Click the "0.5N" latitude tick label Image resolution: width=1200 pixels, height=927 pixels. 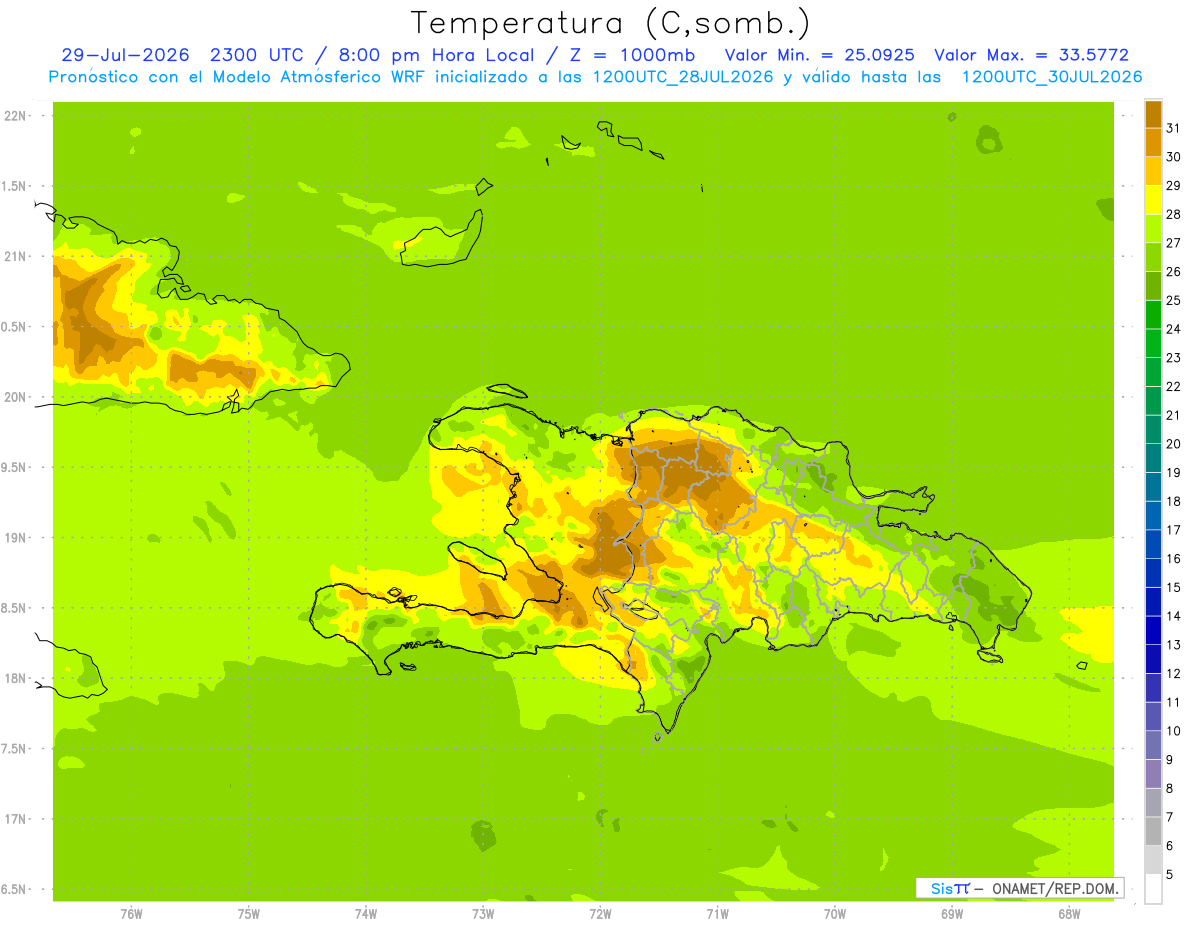coord(15,327)
